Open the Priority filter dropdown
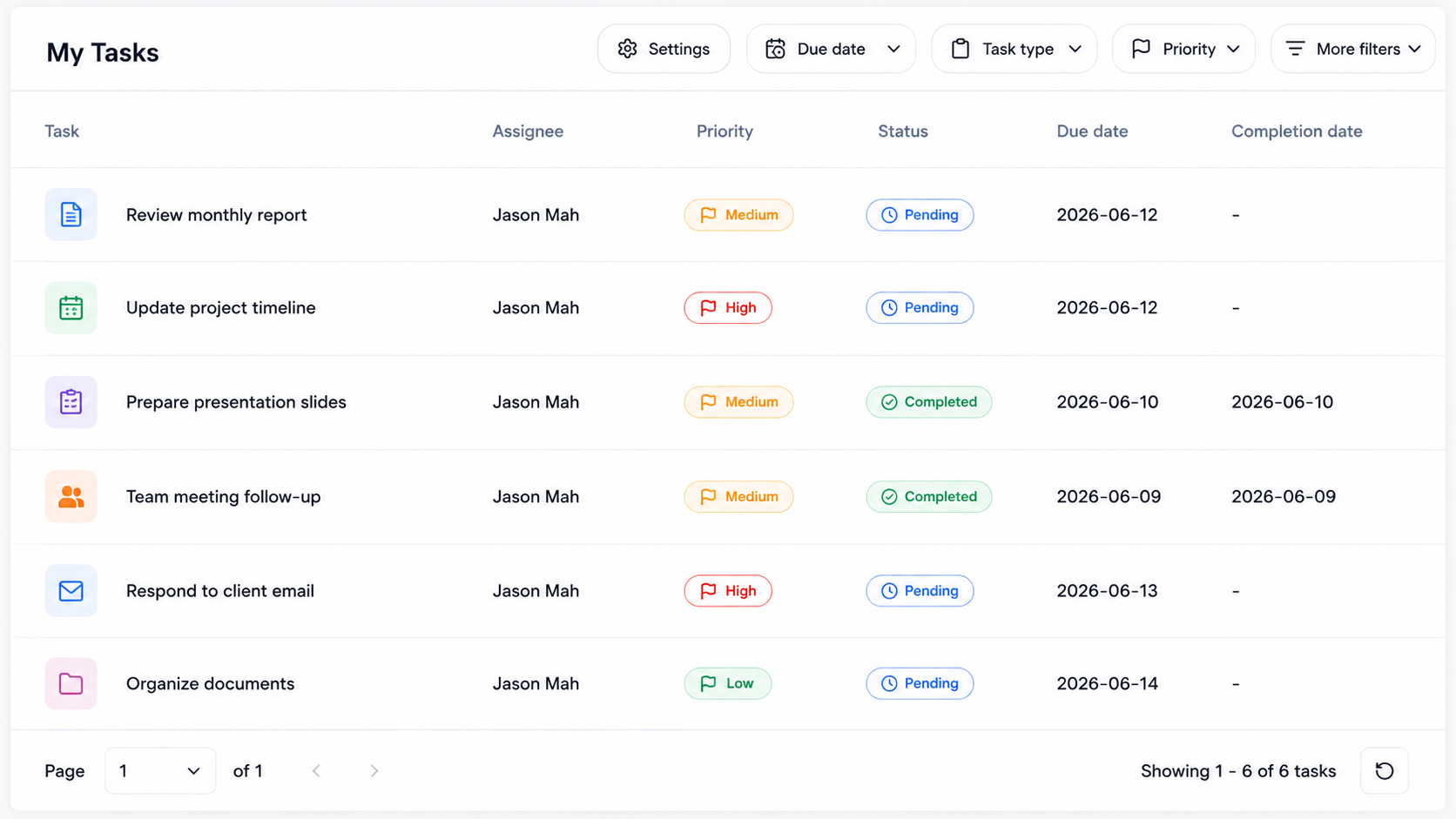Image resolution: width=1456 pixels, height=819 pixels. [1184, 49]
